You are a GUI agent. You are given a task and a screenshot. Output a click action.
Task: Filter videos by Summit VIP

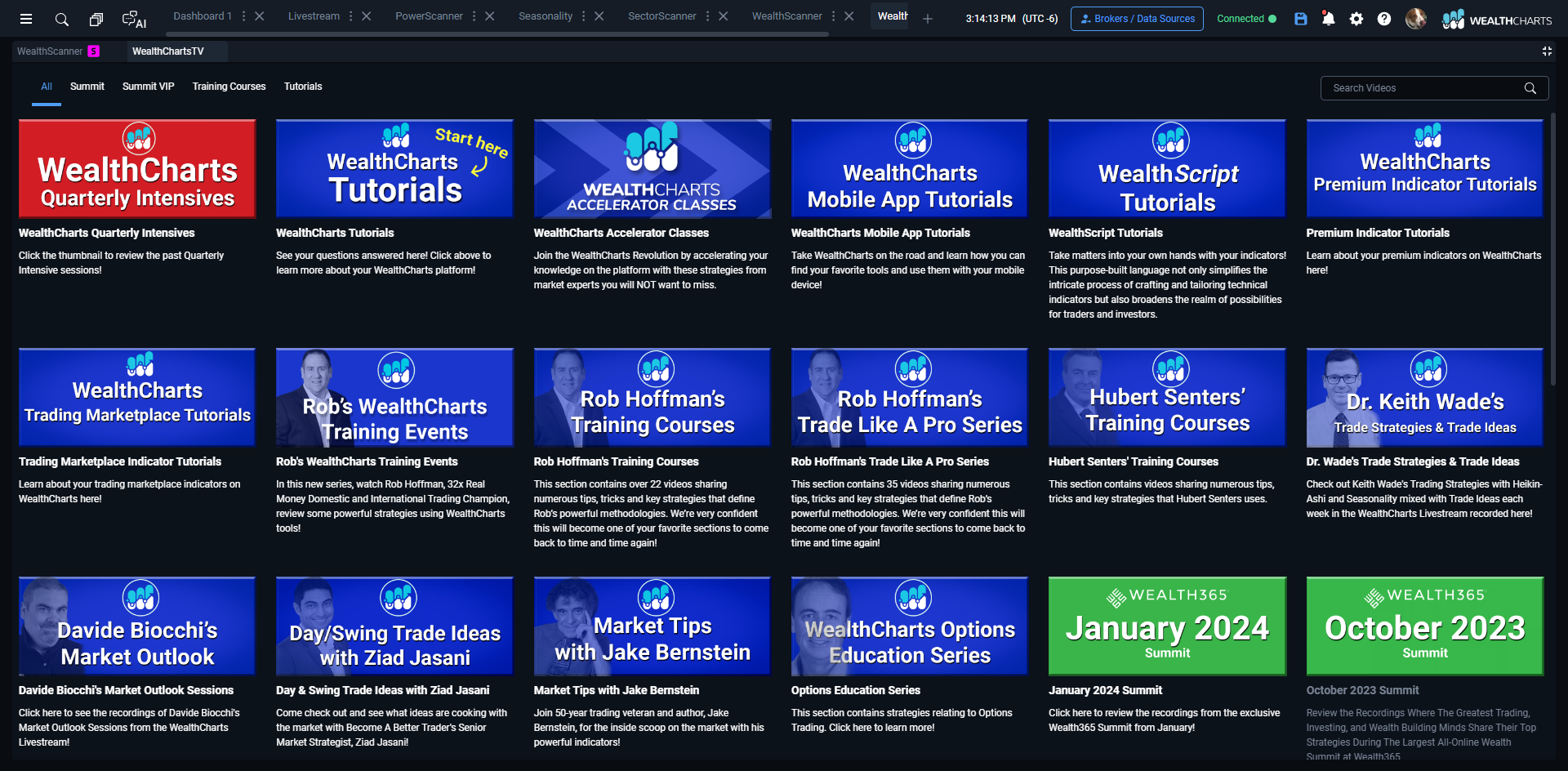[x=149, y=87]
